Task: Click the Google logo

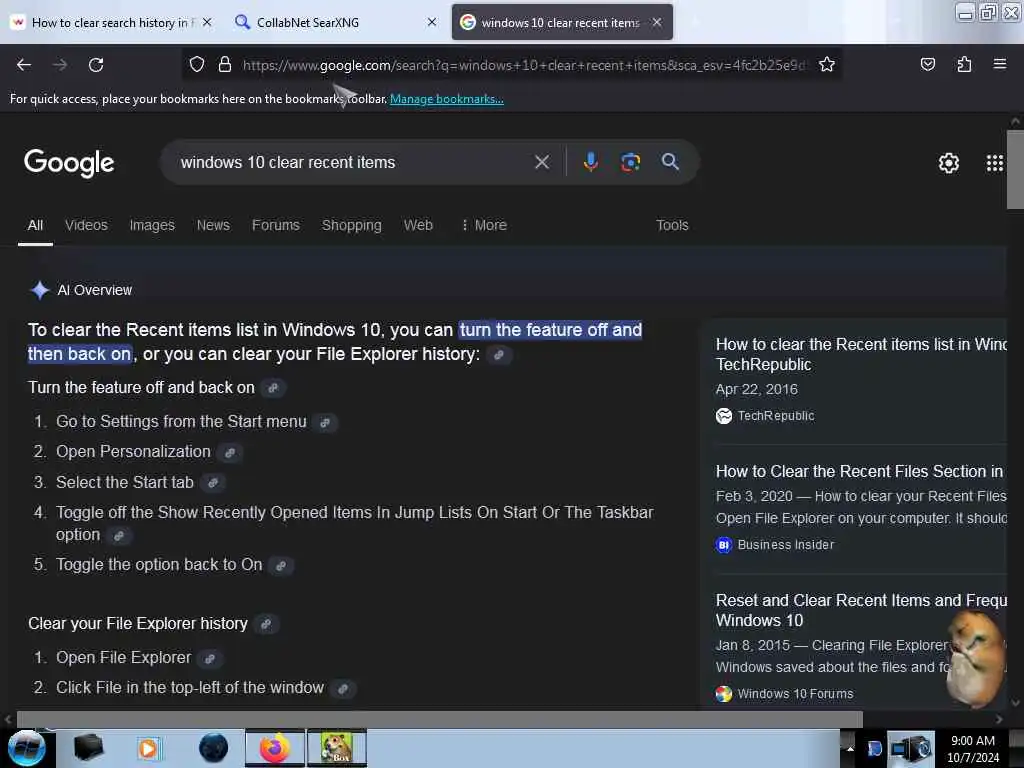Action: tap(69, 163)
